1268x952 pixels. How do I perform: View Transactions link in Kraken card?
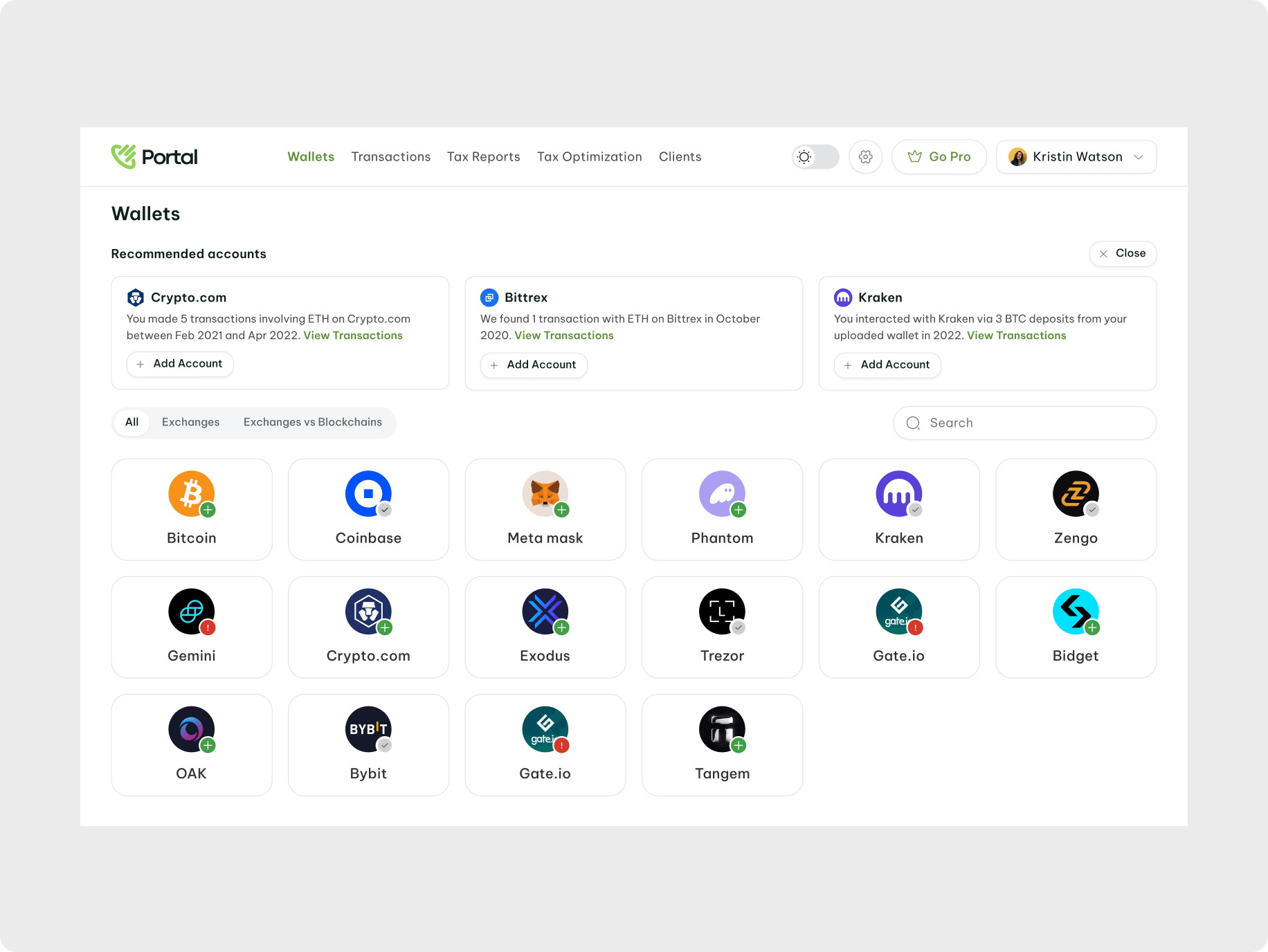(x=1016, y=336)
